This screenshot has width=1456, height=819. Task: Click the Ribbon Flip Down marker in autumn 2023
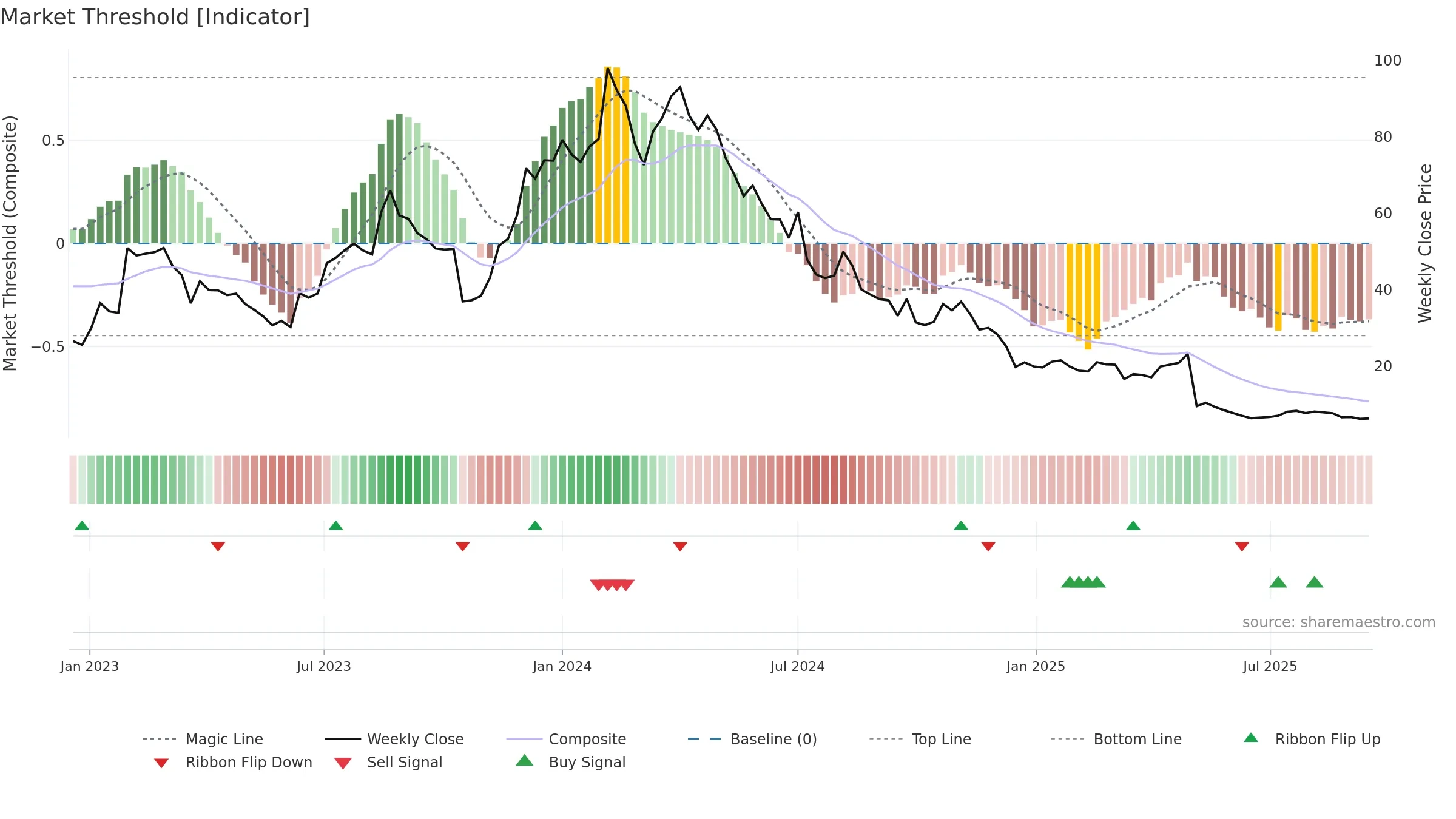point(463,547)
